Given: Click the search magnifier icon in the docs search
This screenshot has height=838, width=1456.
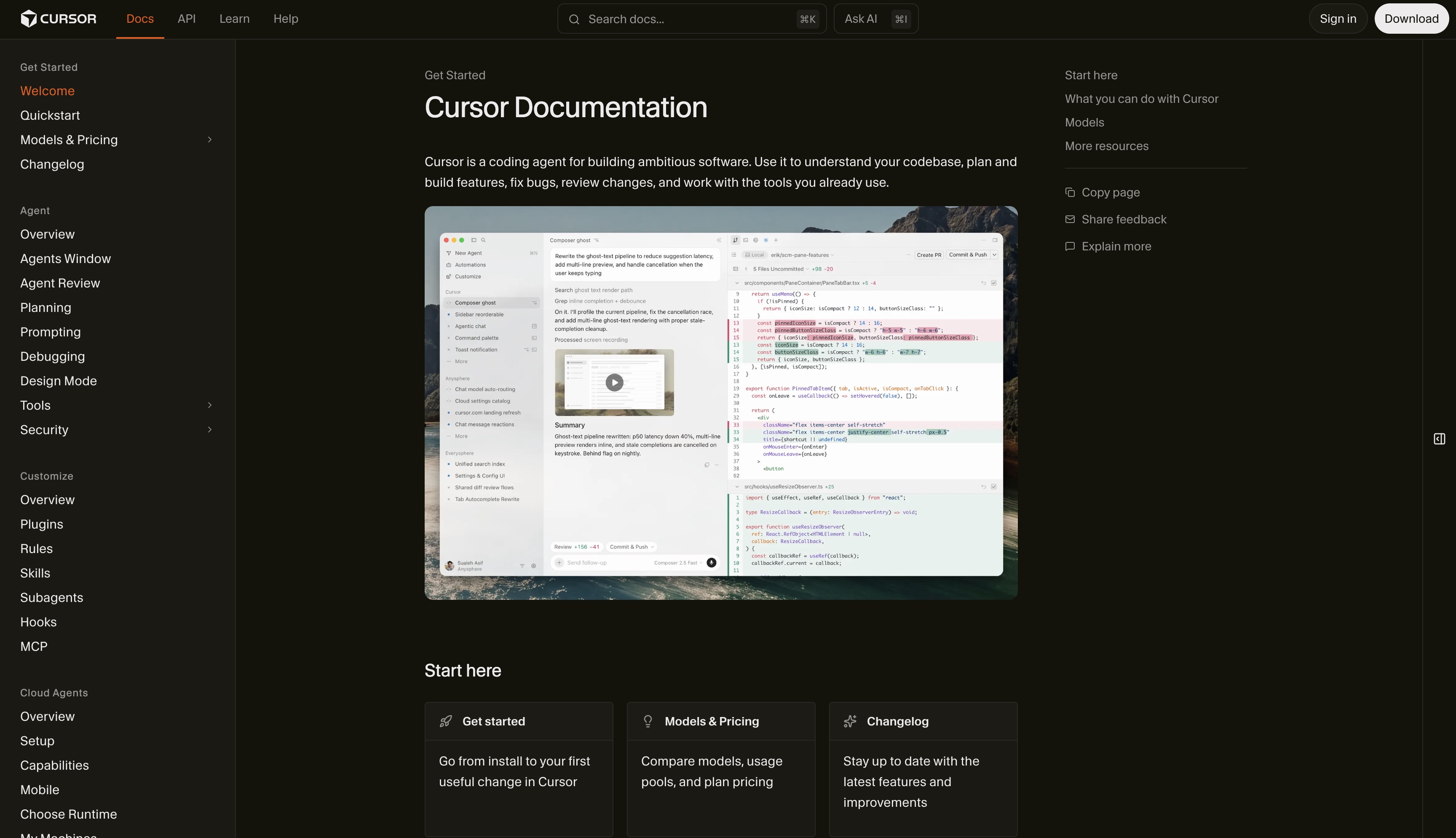Looking at the screenshot, I should pyautogui.click(x=574, y=19).
